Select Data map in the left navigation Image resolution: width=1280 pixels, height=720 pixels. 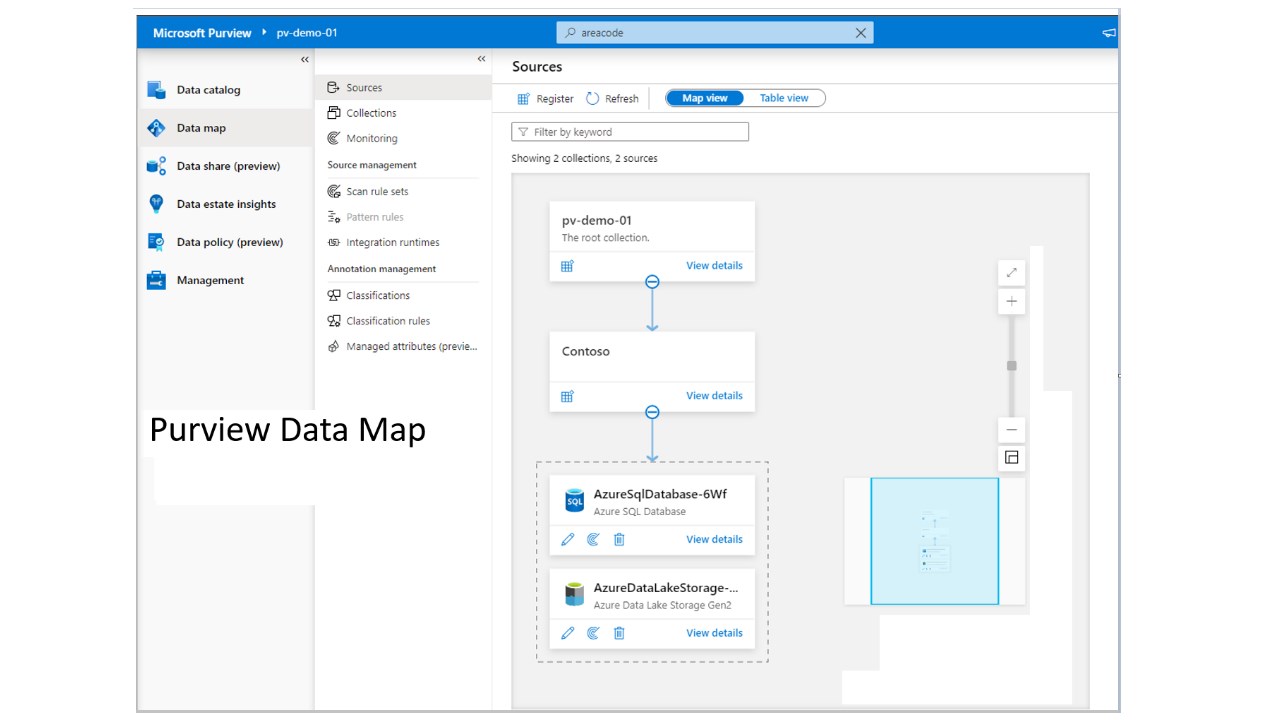pyautogui.click(x=201, y=128)
